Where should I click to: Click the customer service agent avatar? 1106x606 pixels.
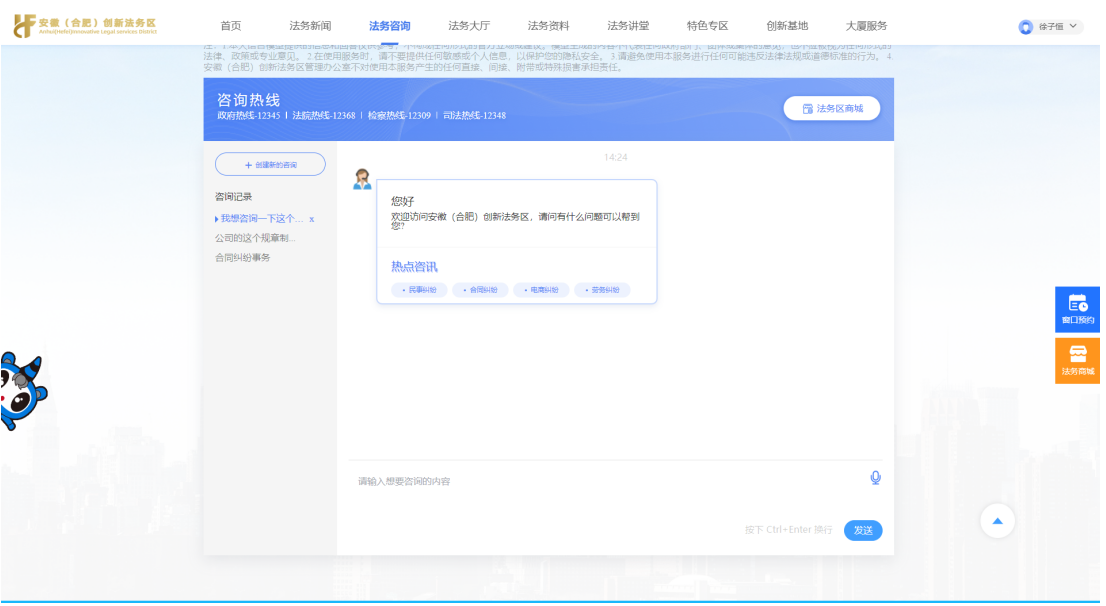coord(363,179)
